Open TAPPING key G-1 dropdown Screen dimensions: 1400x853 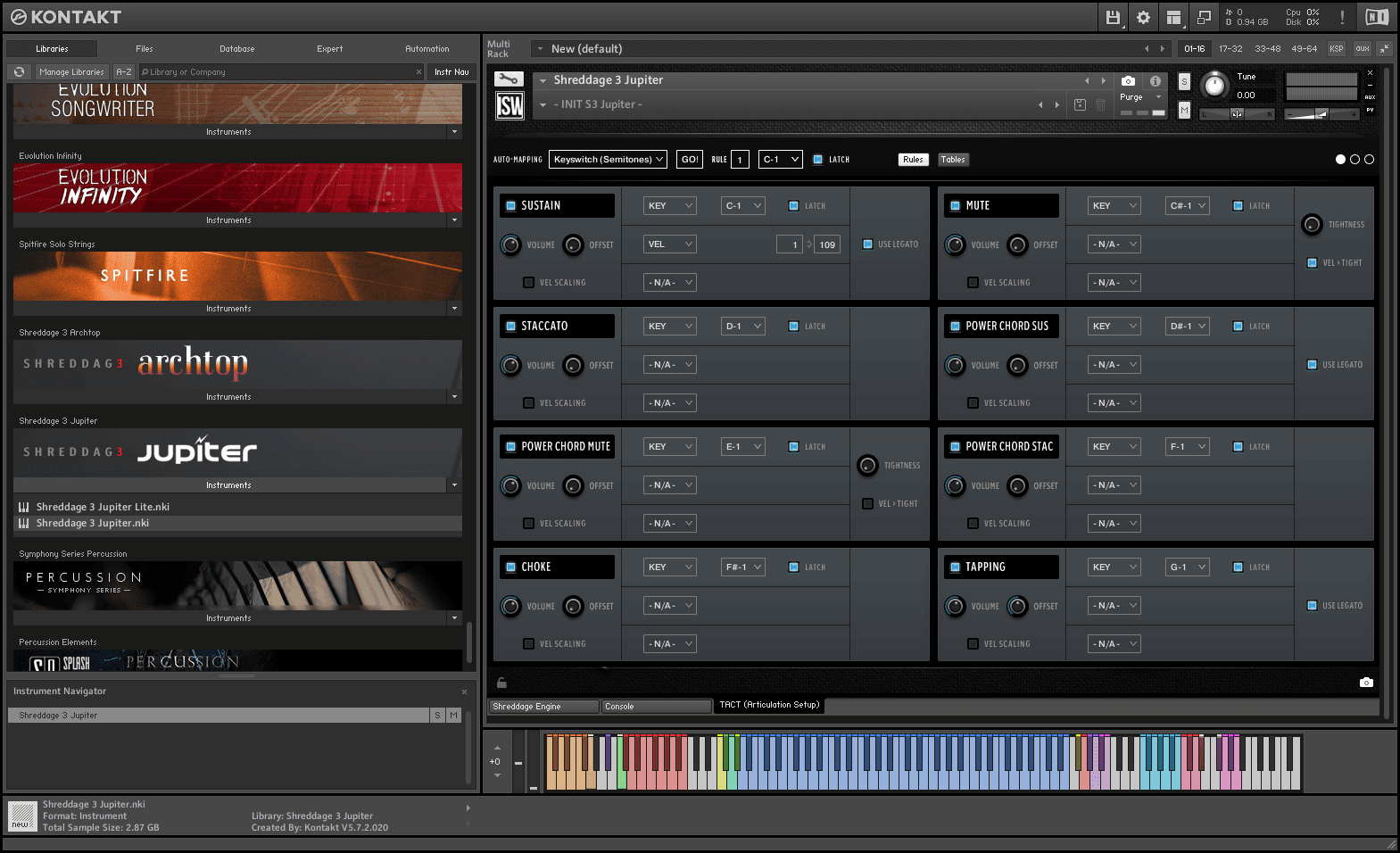point(1188,567)
